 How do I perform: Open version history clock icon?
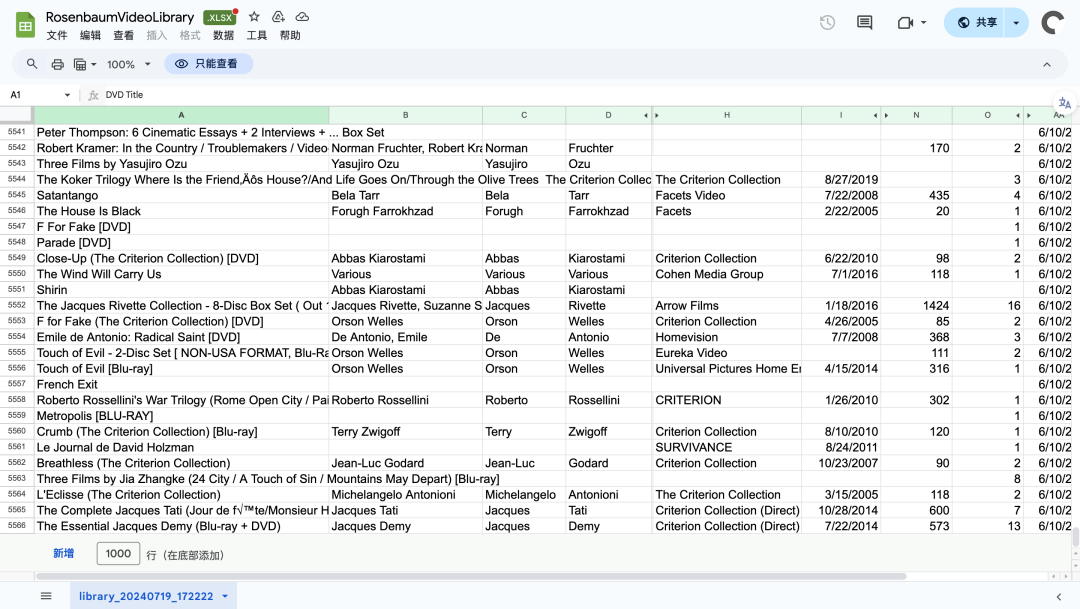[x=827, y=23]
